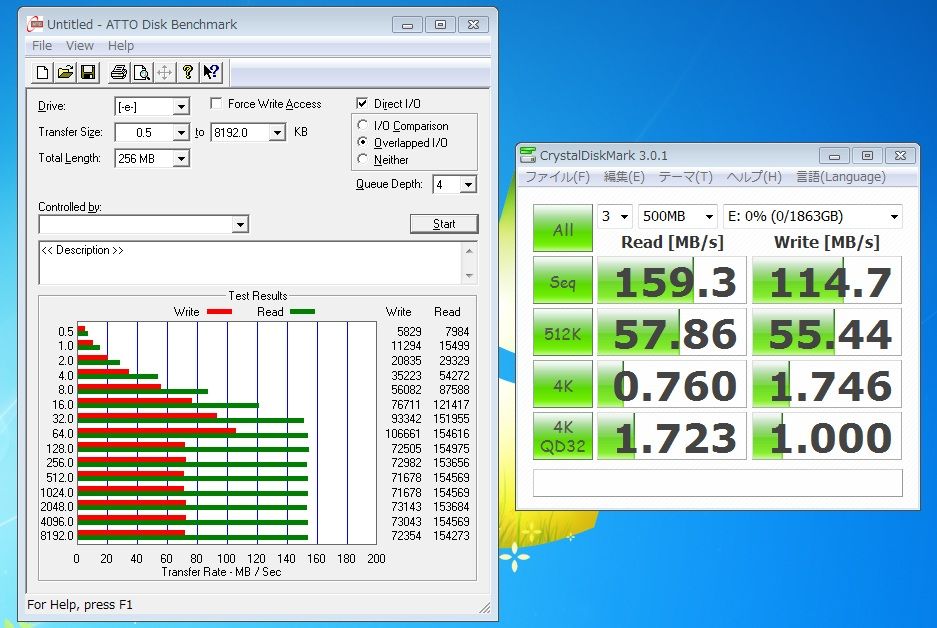Open the Transfer Size maximum 8192.0 dropdown
Viewport: 937px width, 628px height.
tap(277, 132)
